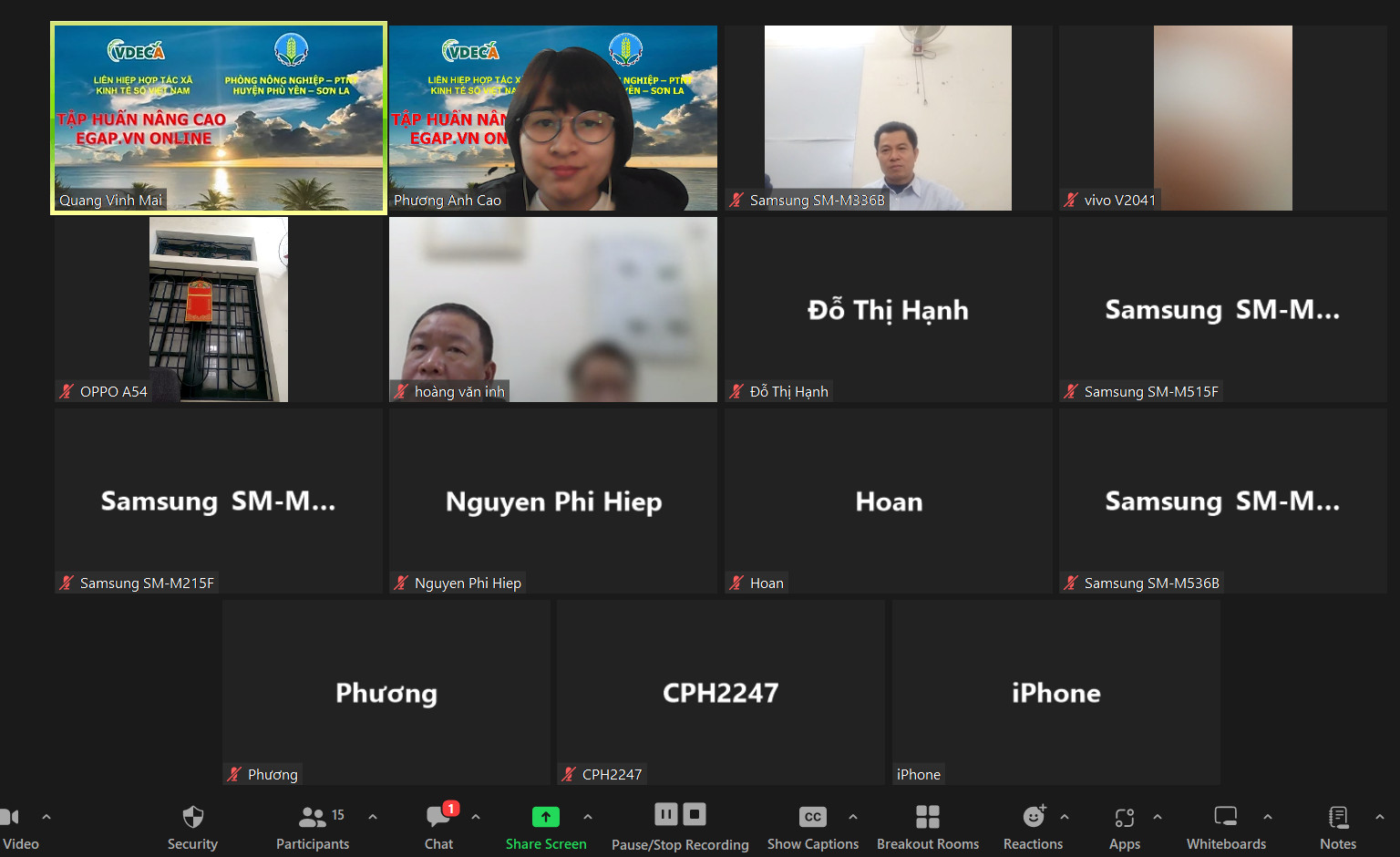The image size is (1400, 857).
Task: Open Breakout Rooms
Action: [x=927, y=818]
